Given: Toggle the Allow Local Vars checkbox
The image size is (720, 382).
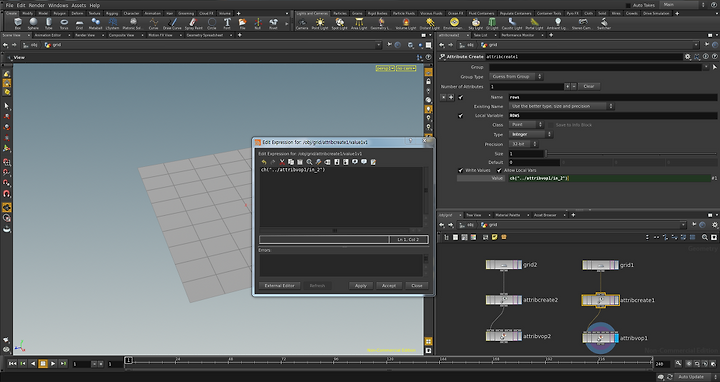Looking at the screenshot, I should tap(499, 170).
